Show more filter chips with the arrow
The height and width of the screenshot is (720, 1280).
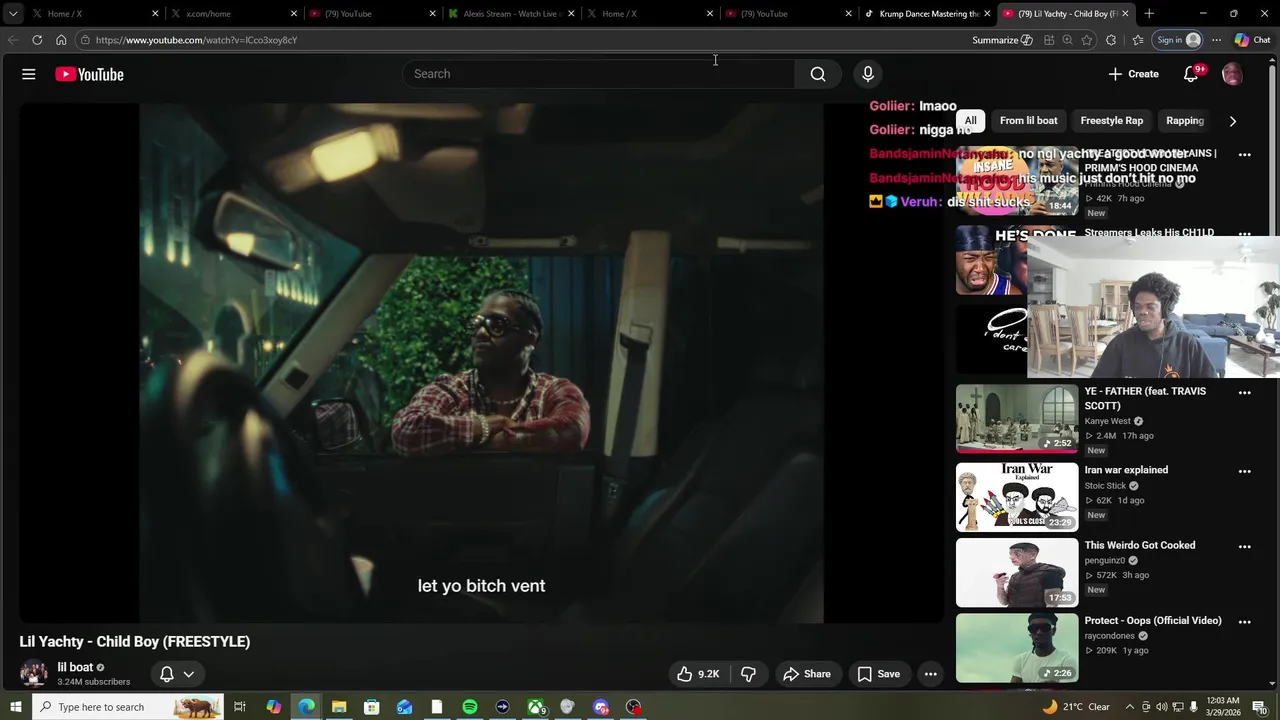pyautogui.click(x=1232, y=121)
